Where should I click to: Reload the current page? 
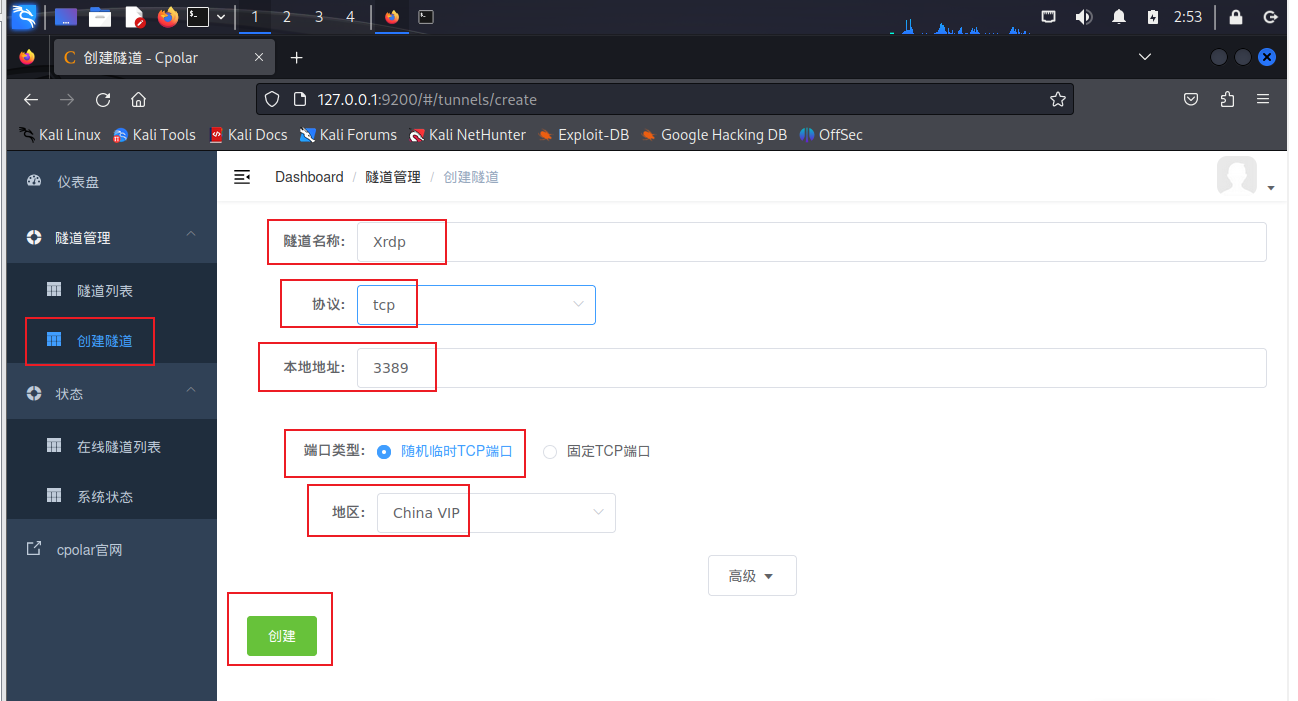(x=102, y=99)
